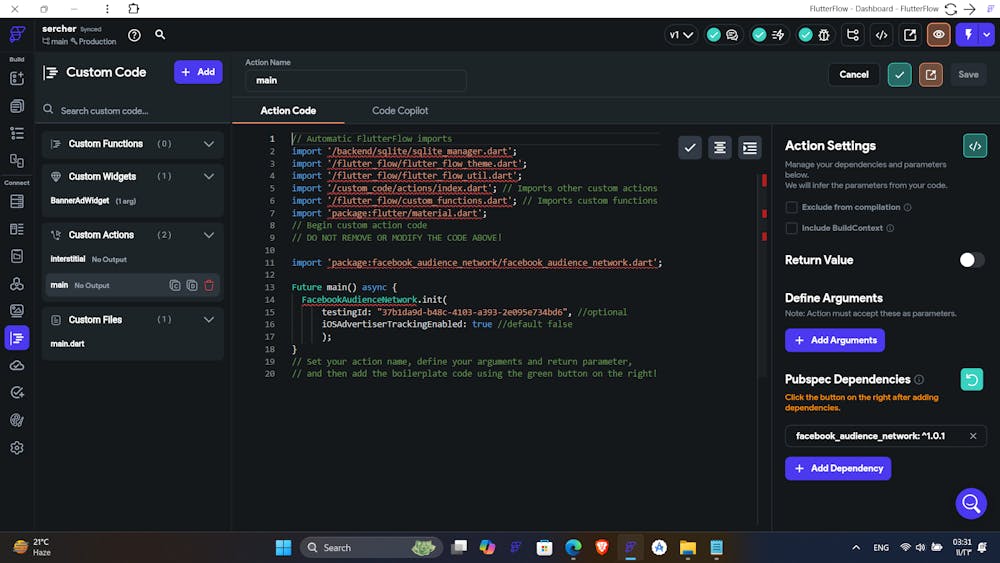Toggle the Return Value switch

(x=971, y=260)
